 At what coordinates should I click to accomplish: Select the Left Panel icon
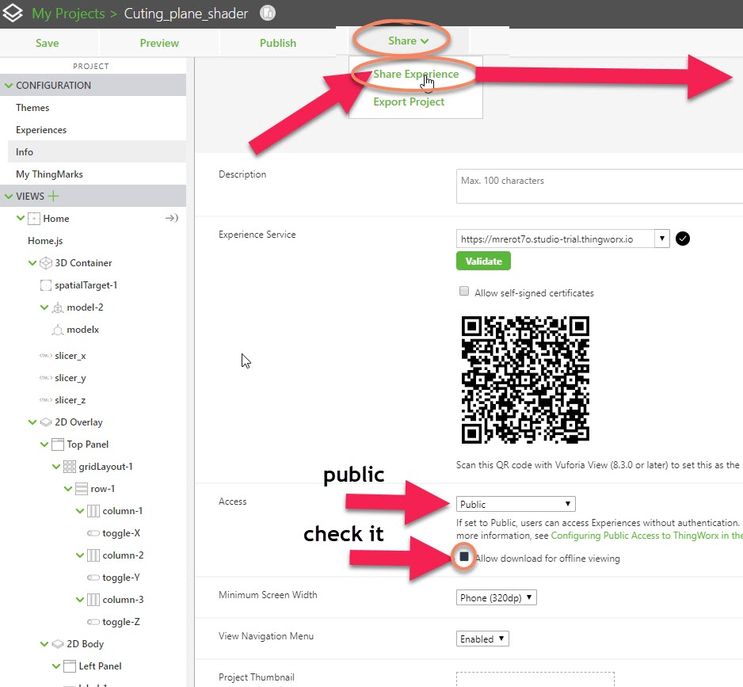tap(69, 666)
